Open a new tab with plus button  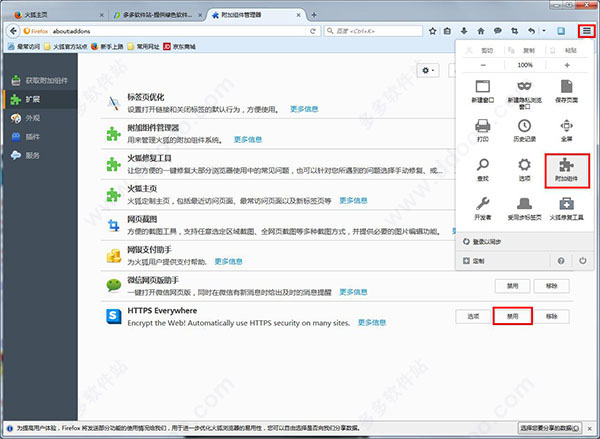pos(314,15)
